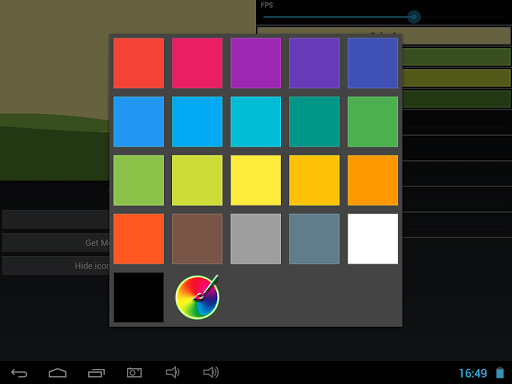Viewport: 512px width, 384px height.
Task: Tap the screenshot camera icon
Action: click(134, 373)
